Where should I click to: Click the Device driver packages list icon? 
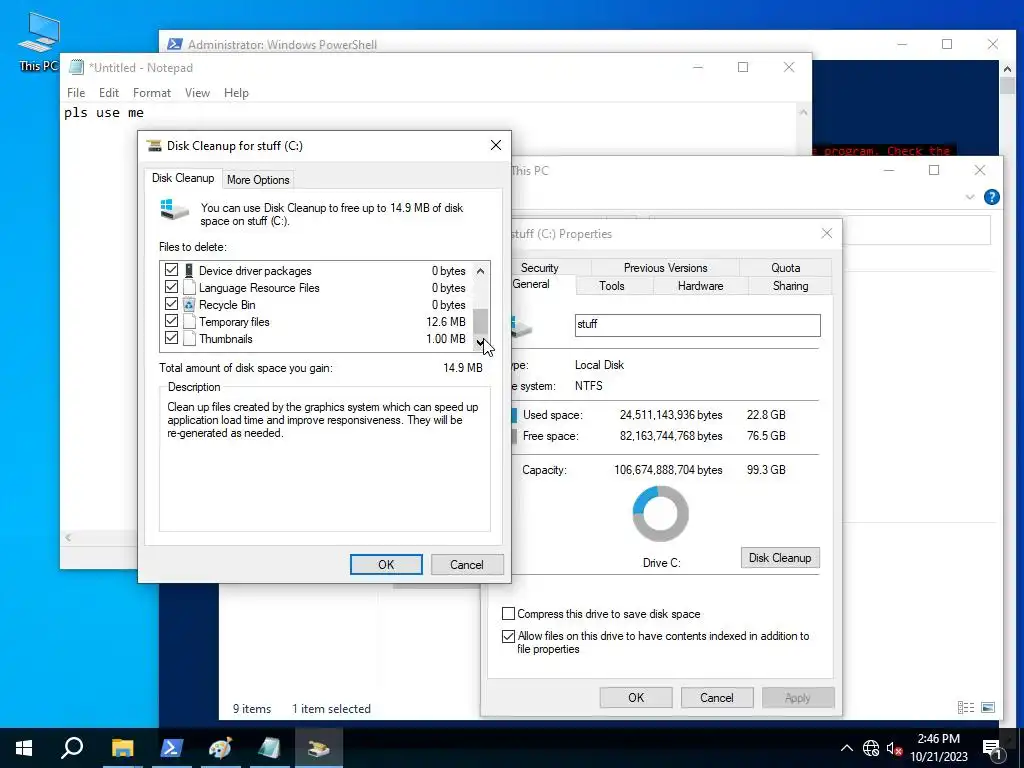(189, 270)
